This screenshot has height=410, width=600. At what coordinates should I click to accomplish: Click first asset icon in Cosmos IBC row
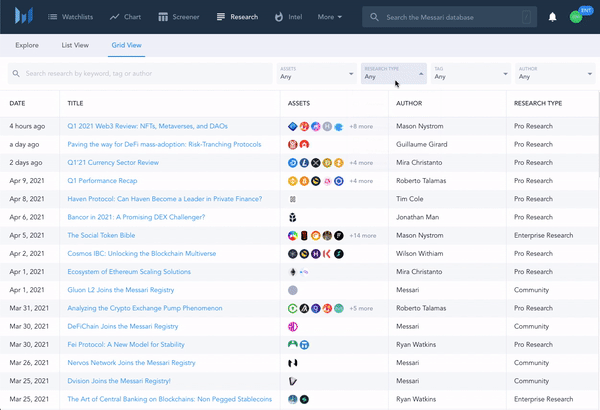coord(293,253)
